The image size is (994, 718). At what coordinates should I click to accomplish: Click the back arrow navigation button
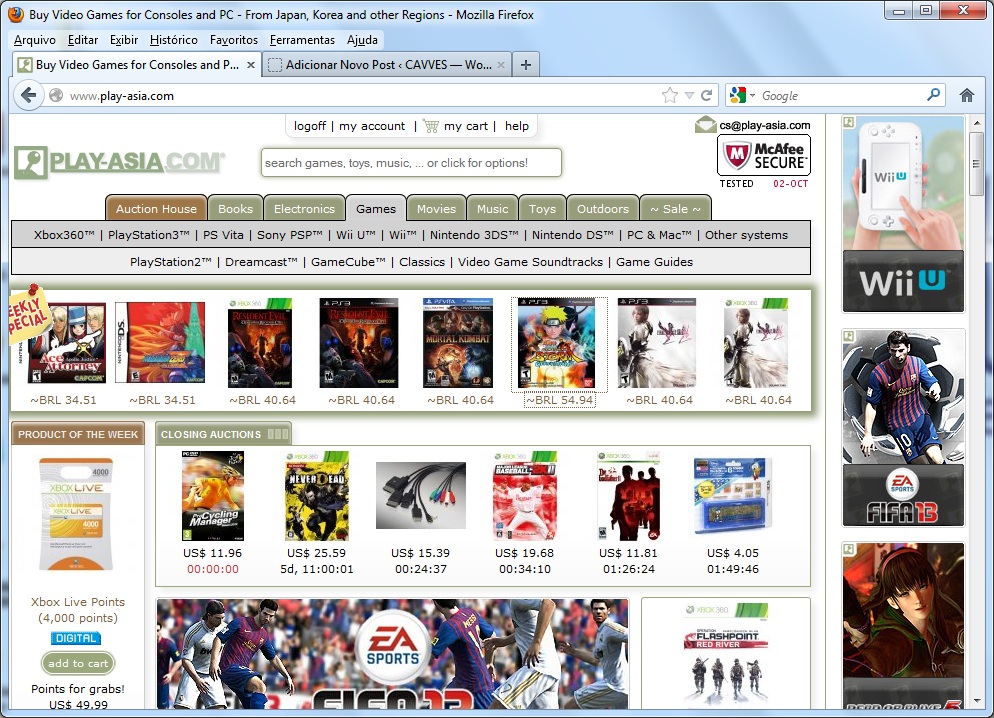click(28, 95)
